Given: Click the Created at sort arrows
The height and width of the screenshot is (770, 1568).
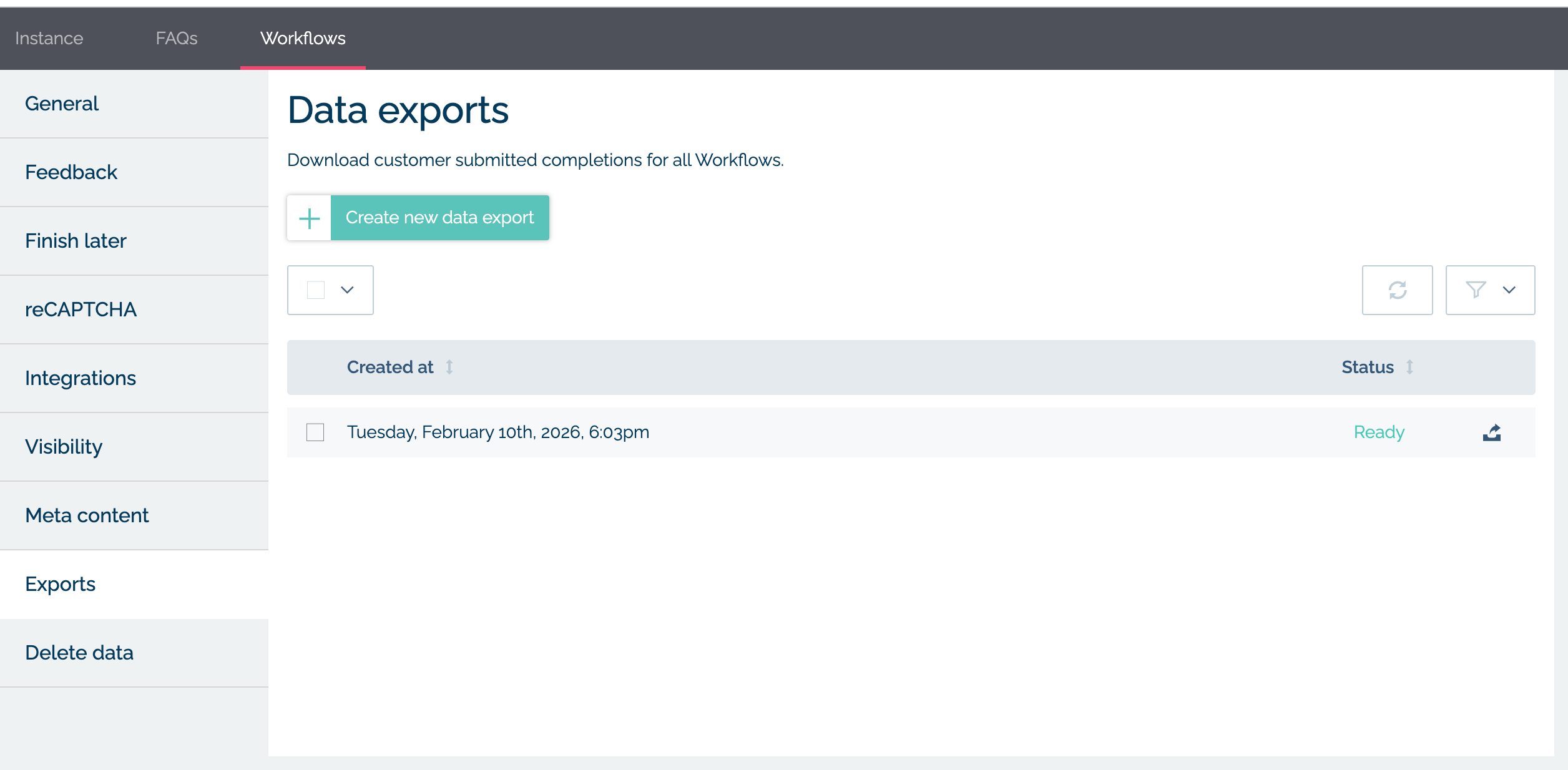Looking at the screenshot, I should pyautogui.click(x=449, y=368).
